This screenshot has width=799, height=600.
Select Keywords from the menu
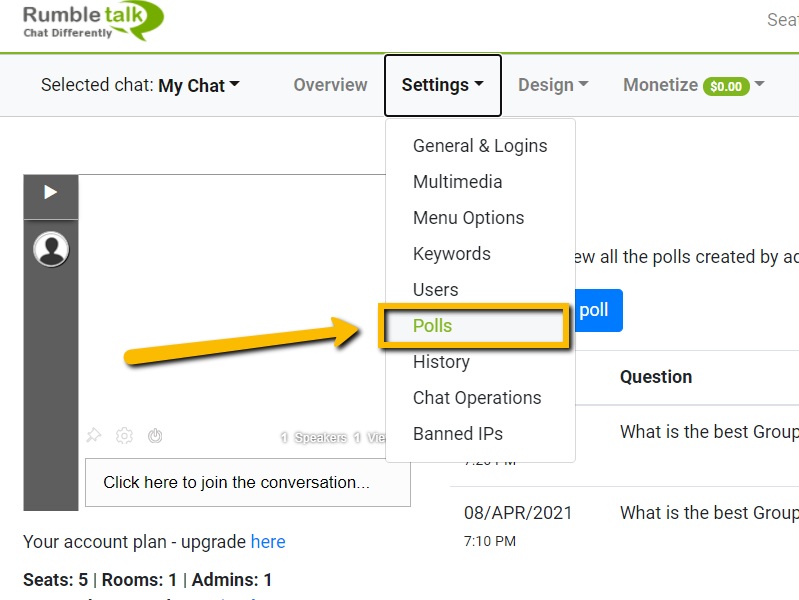point(451,254)
